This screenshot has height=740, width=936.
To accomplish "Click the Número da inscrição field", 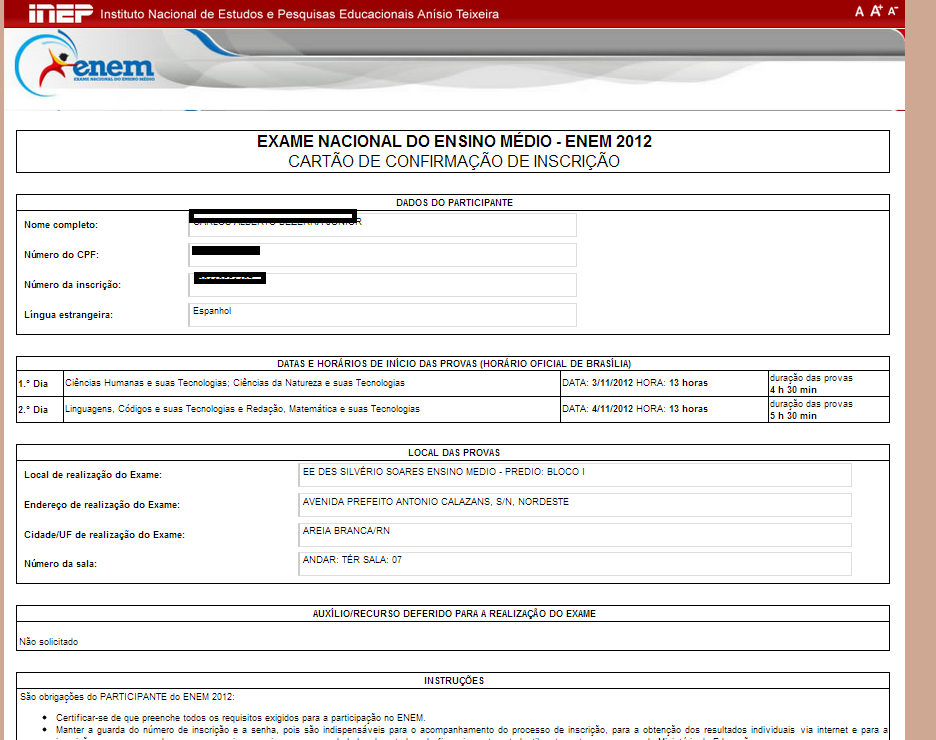I will point(383,285).
